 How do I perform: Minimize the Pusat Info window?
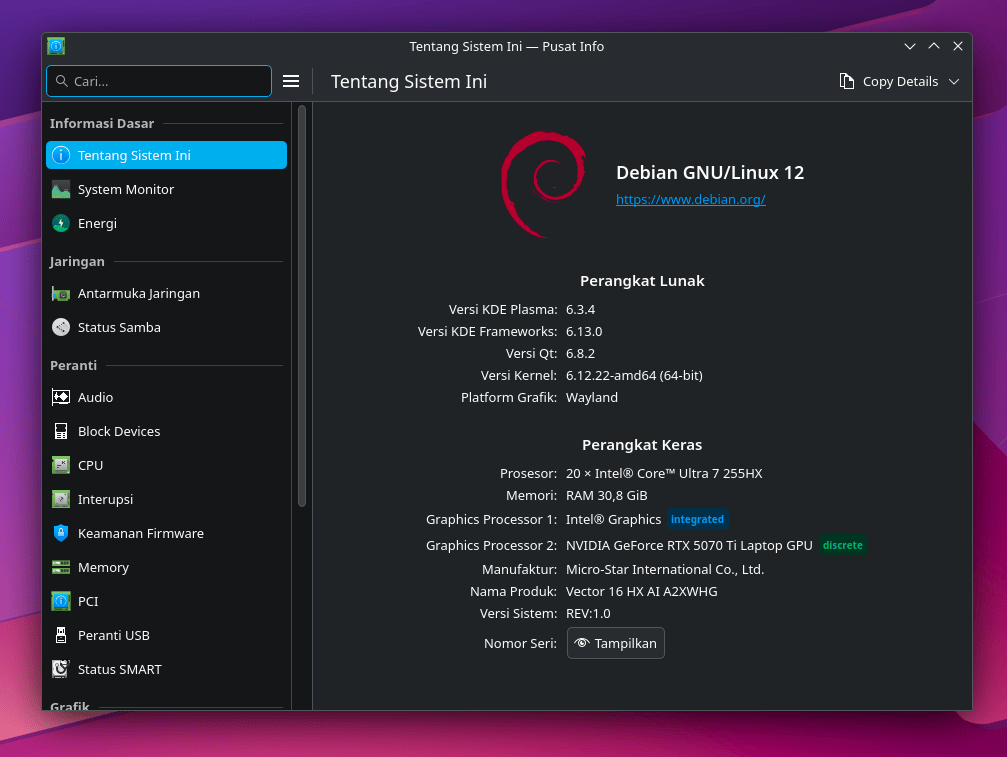[x=910, y=46]
